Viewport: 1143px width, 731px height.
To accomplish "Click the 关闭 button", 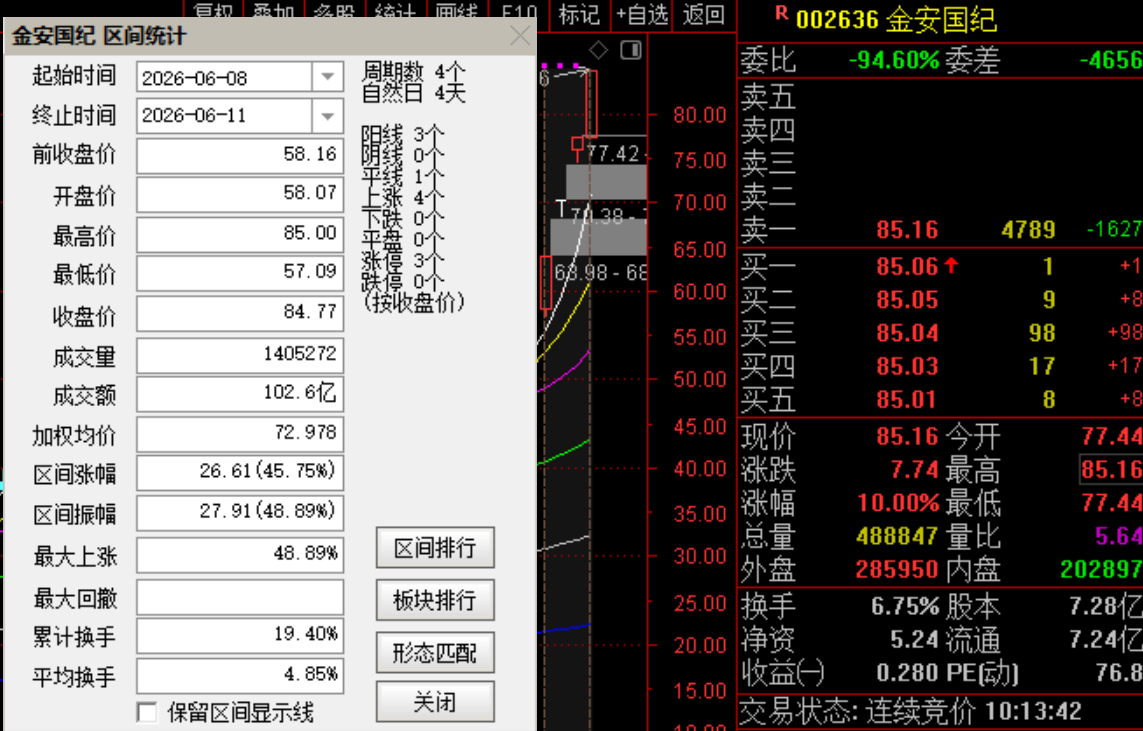I will (435, 702).
